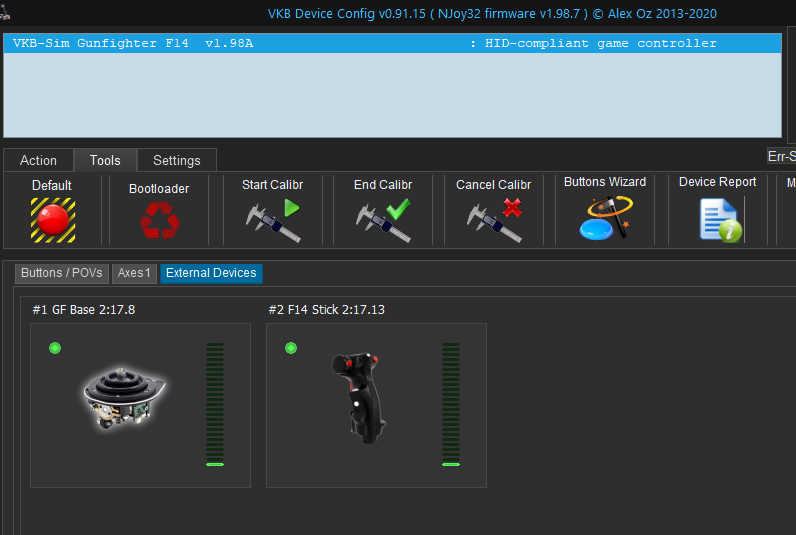Launch the Buttons Wizard icon
Image resolution: width=796 pixels, height=535 pixels.
click(x=606, y=218)
